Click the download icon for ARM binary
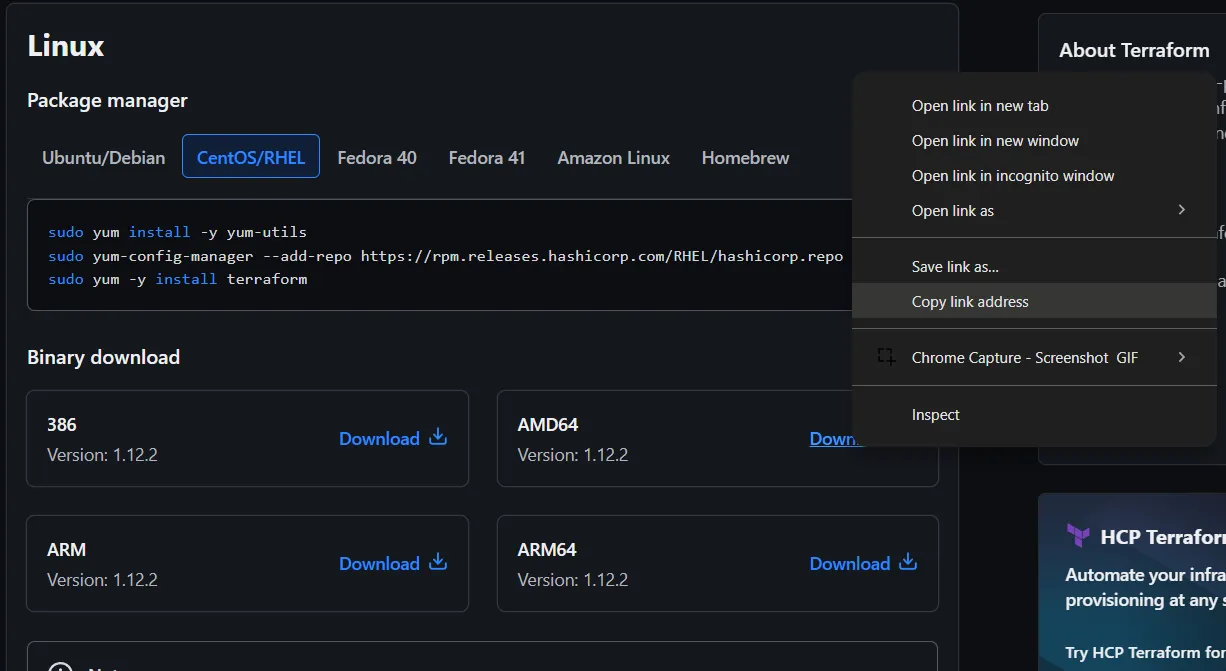Viewport: 1226px width, 671px height. 437,562
